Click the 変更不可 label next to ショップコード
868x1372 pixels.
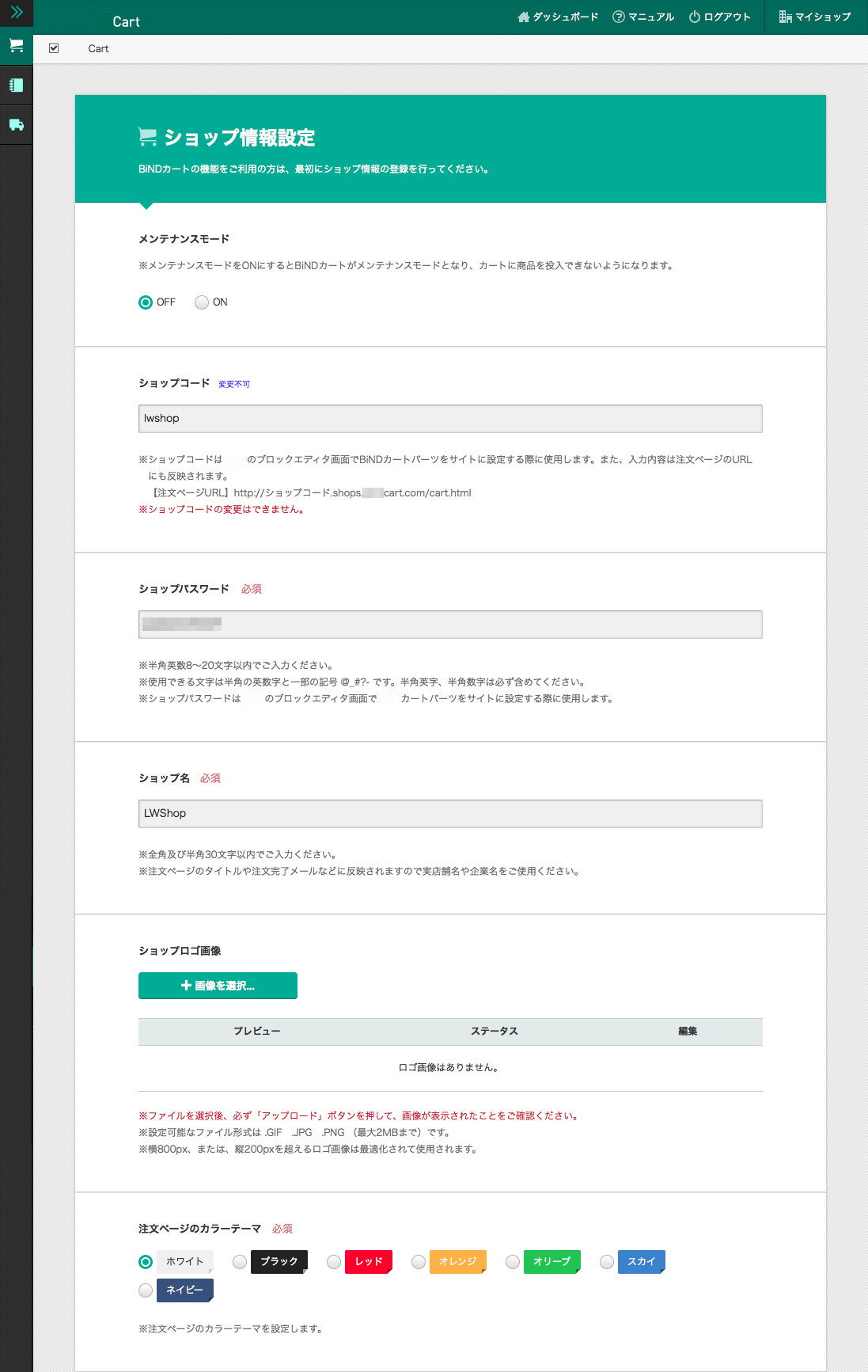pyautogui.click(x=234, y=385)
